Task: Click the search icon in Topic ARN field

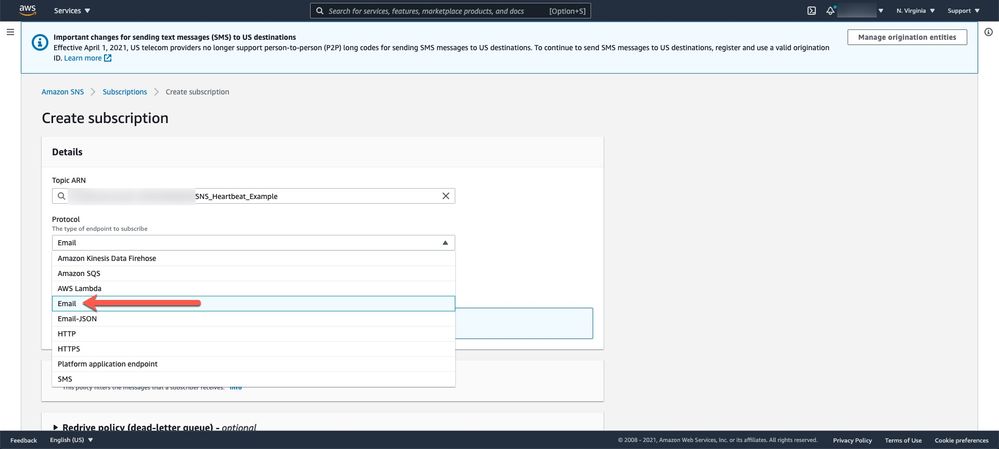Action: (x=61, y=196)
